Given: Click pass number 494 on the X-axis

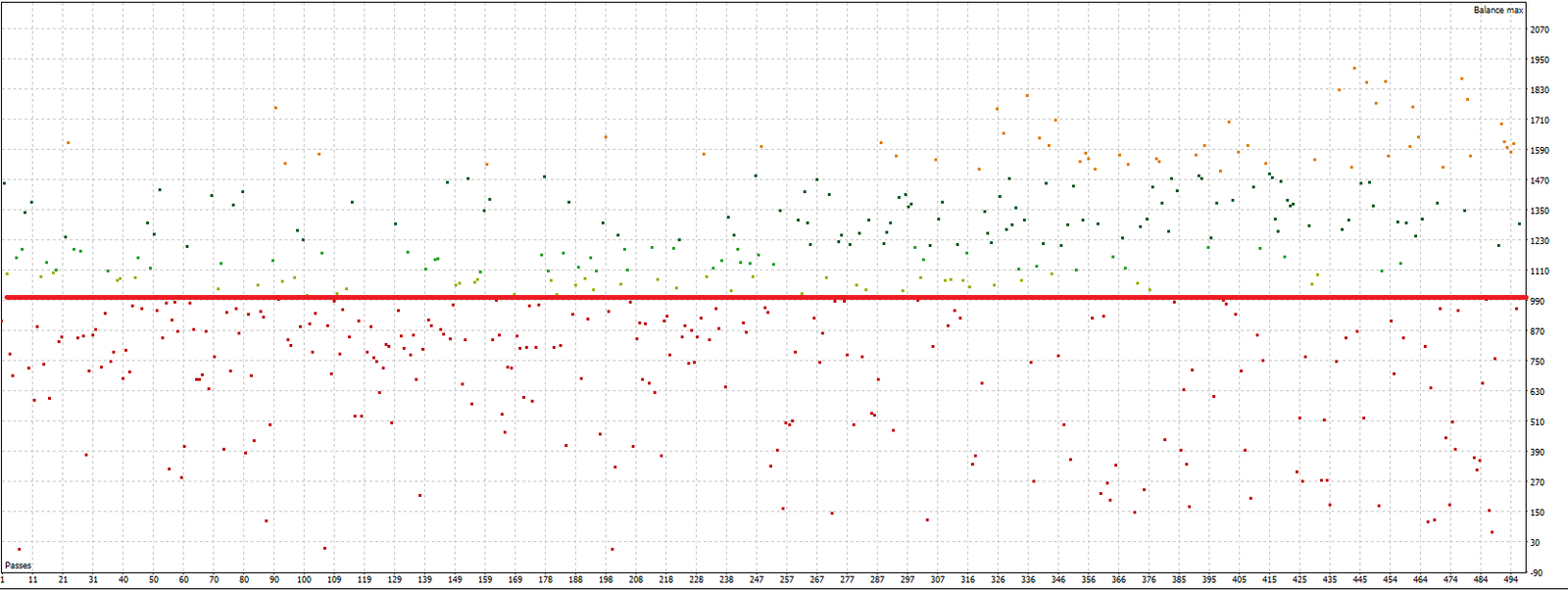Looking at the screenshot, I should 1510,580.
